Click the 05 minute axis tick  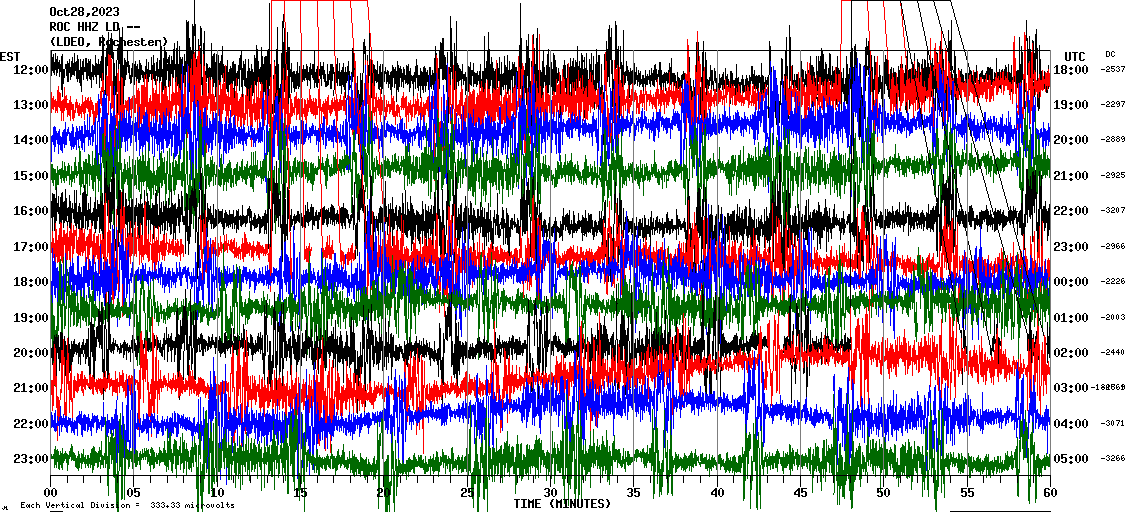coord(134,493)
